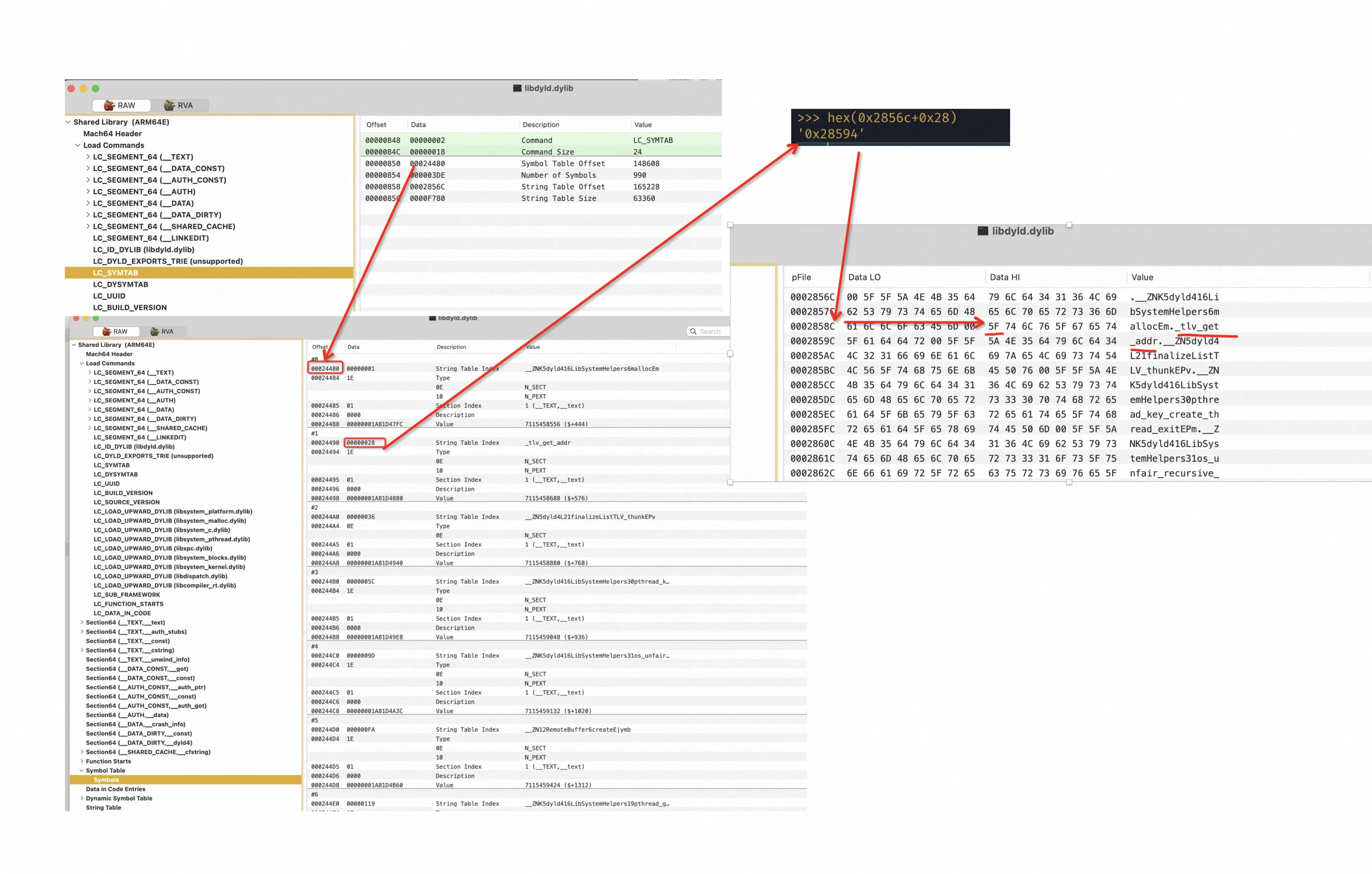Image resolution: width=1372 pixels, height=874 pixels.
Task: Click Offset column header in top window
Action: [376, 125]
